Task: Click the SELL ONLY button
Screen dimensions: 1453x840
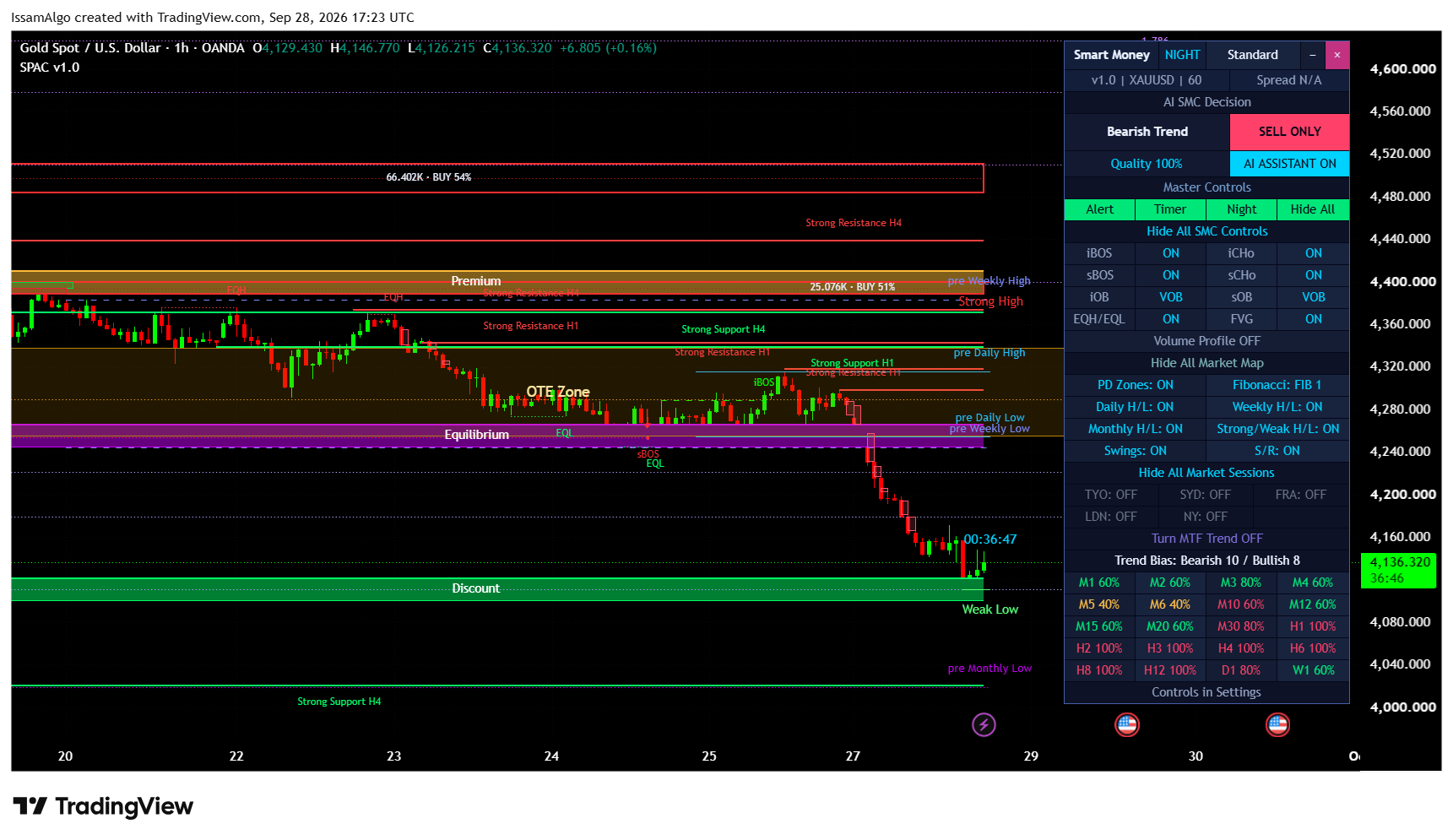Action: (x=1289, y=132)
